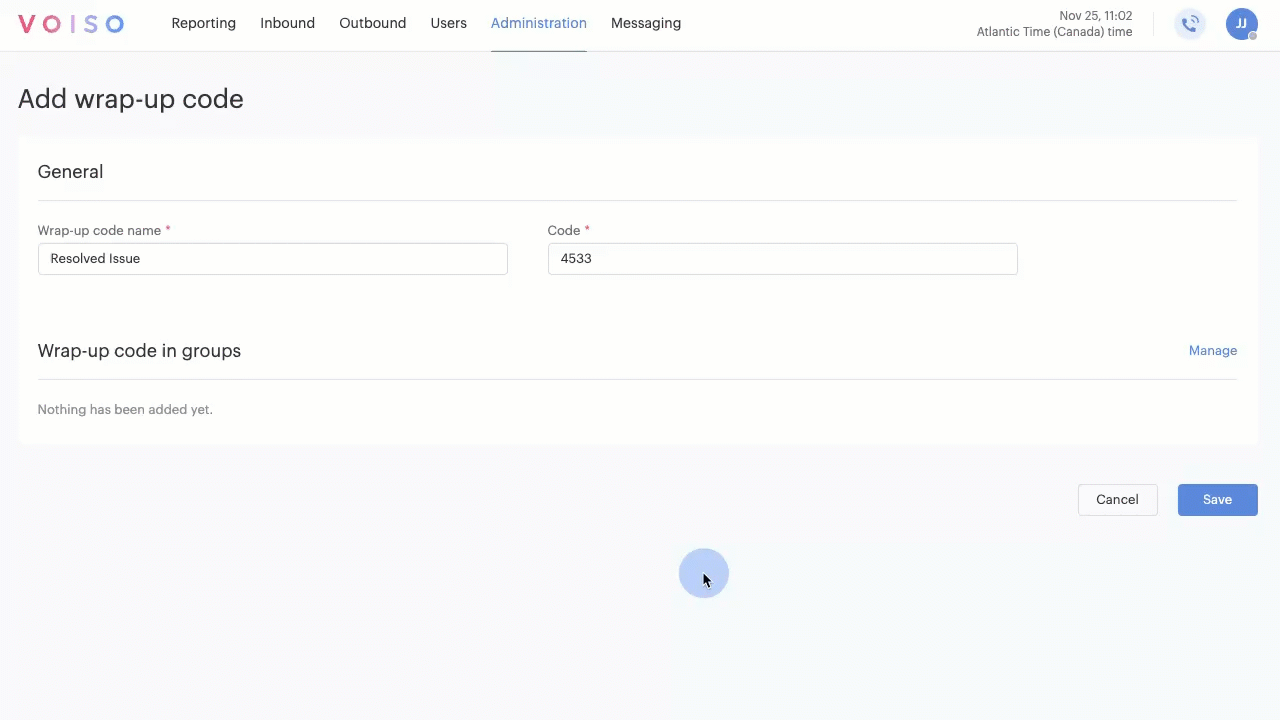Viewport: 1280px width, 720px height.
Task: Open the softphone call icon
Action: point(1190,24)
